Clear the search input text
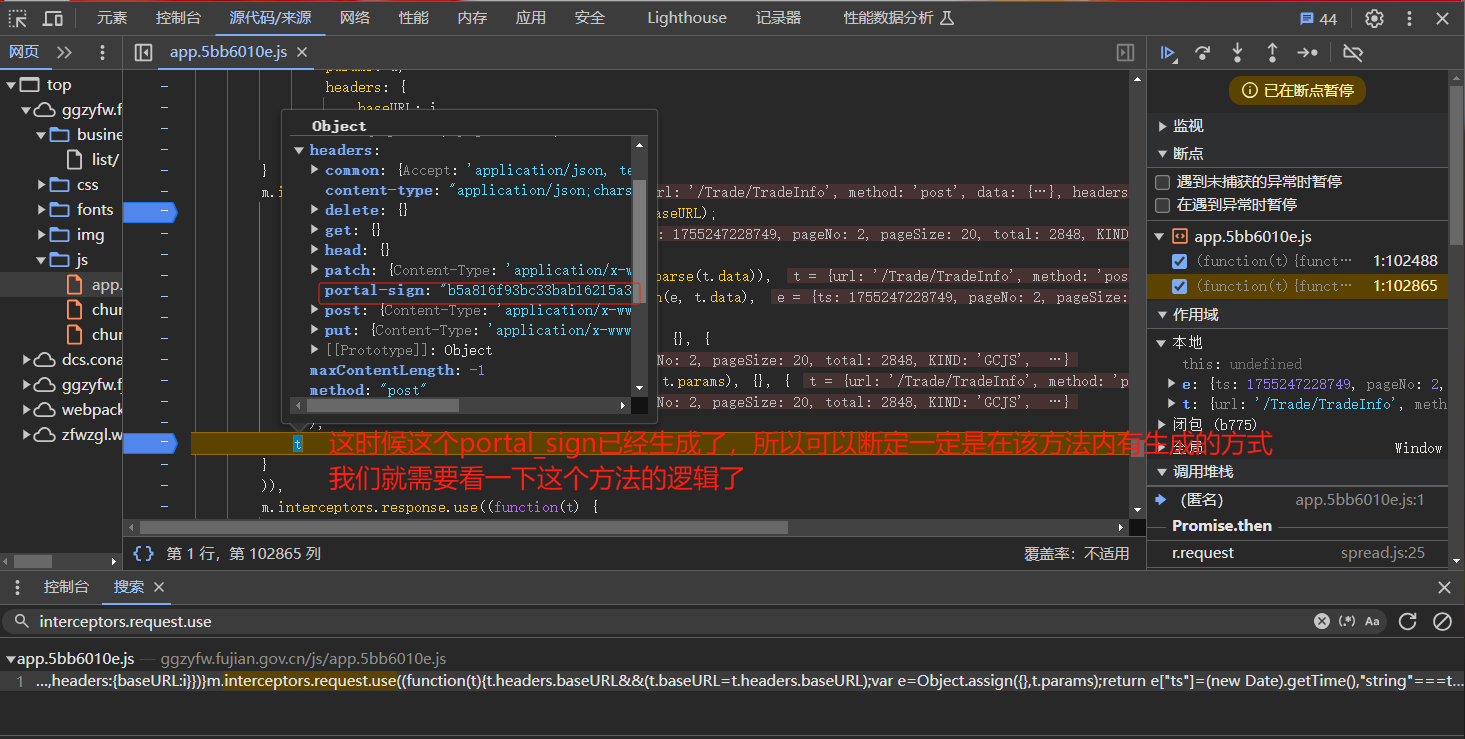The height and width of the screenshot is (739, 1465). point(1322,621)
